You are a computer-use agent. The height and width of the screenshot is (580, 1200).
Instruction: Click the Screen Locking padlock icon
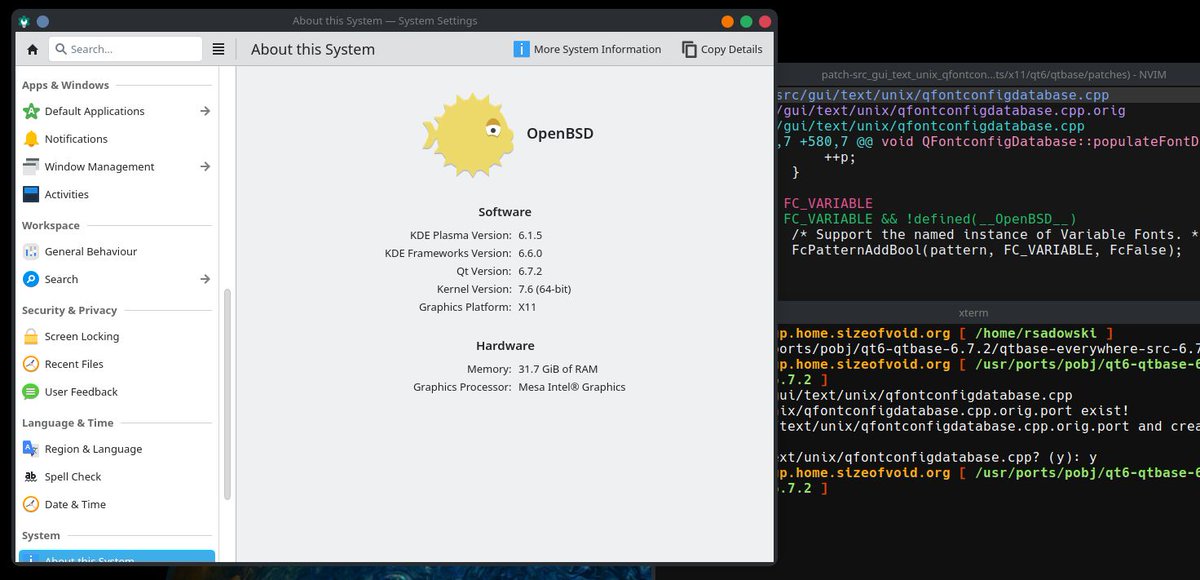(x=31, y=337)
